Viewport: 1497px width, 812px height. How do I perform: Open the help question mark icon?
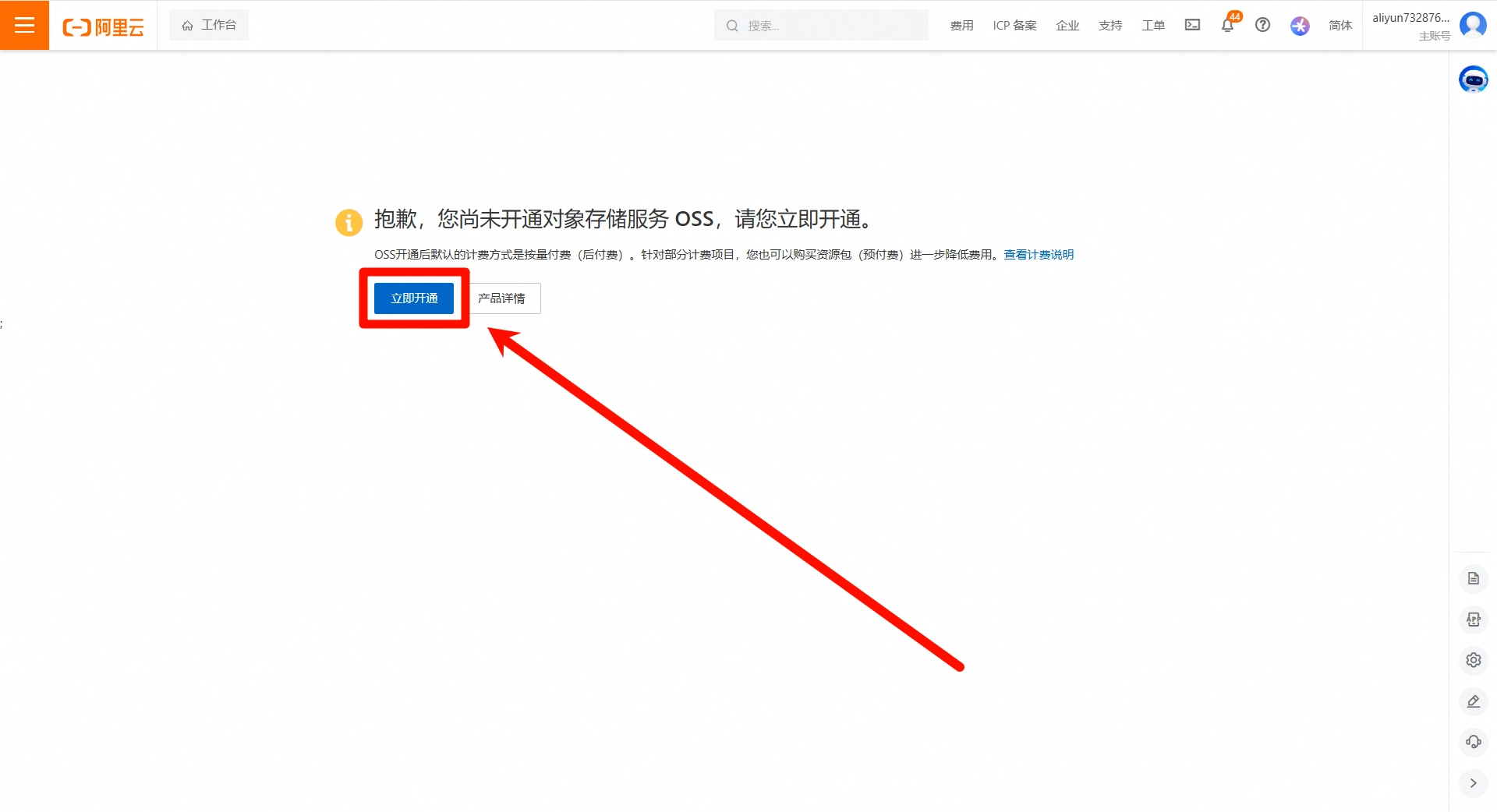tap(1262, 25)
